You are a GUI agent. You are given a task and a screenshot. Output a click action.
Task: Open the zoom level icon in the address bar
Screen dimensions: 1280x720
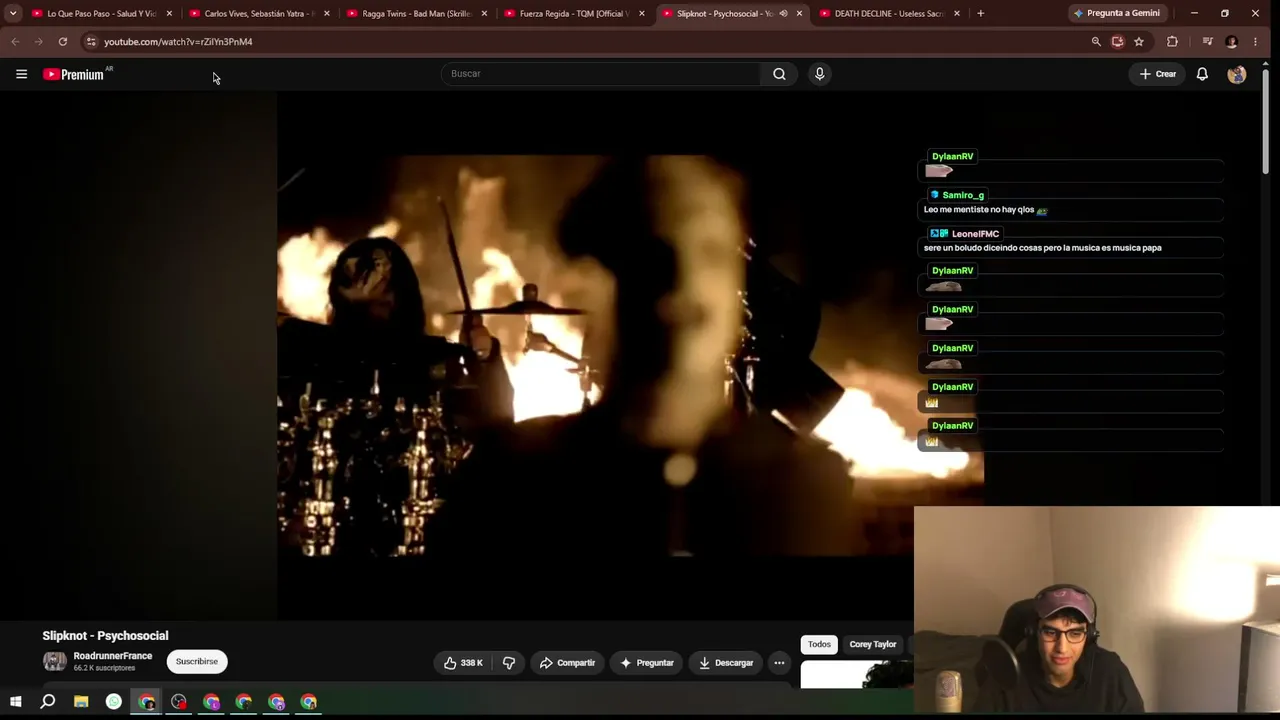[x=1096, y=42]
